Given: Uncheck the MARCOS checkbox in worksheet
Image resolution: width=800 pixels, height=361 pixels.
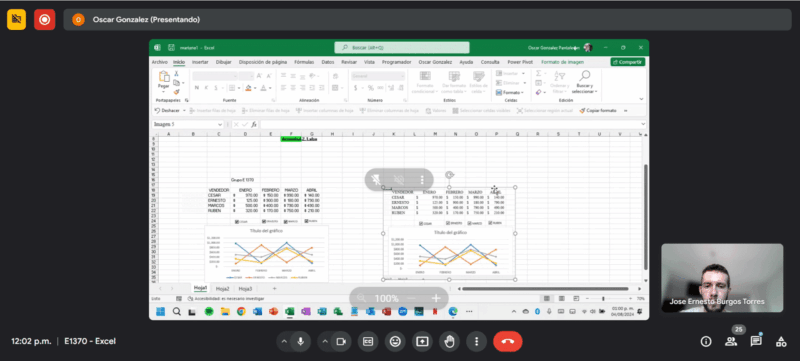Looking at the screenshot, I should (x=286, y=221).
